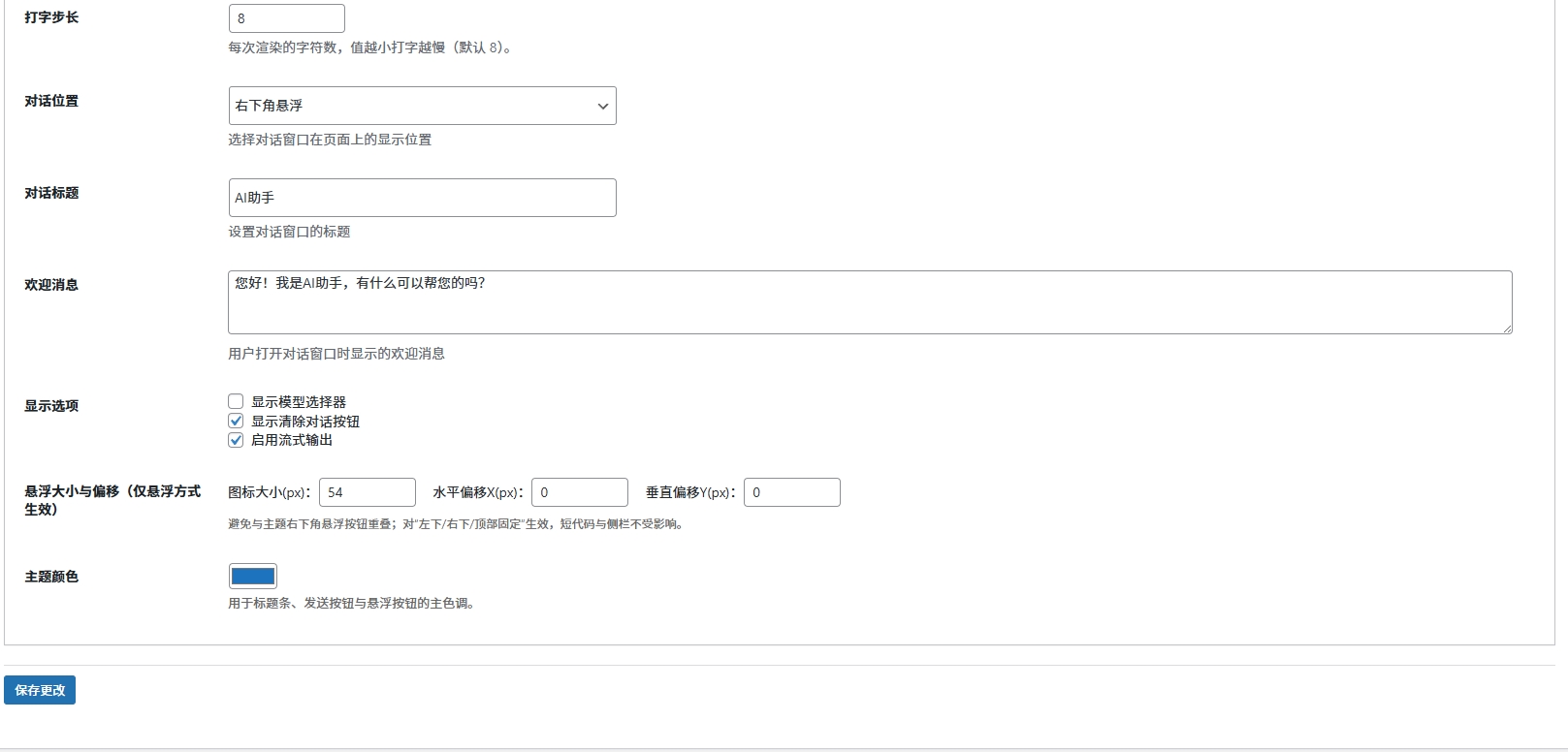The image size is (1568, 752).
Task: Enable the 显示模型选择器 checkbox
Action: pos(236,401)
